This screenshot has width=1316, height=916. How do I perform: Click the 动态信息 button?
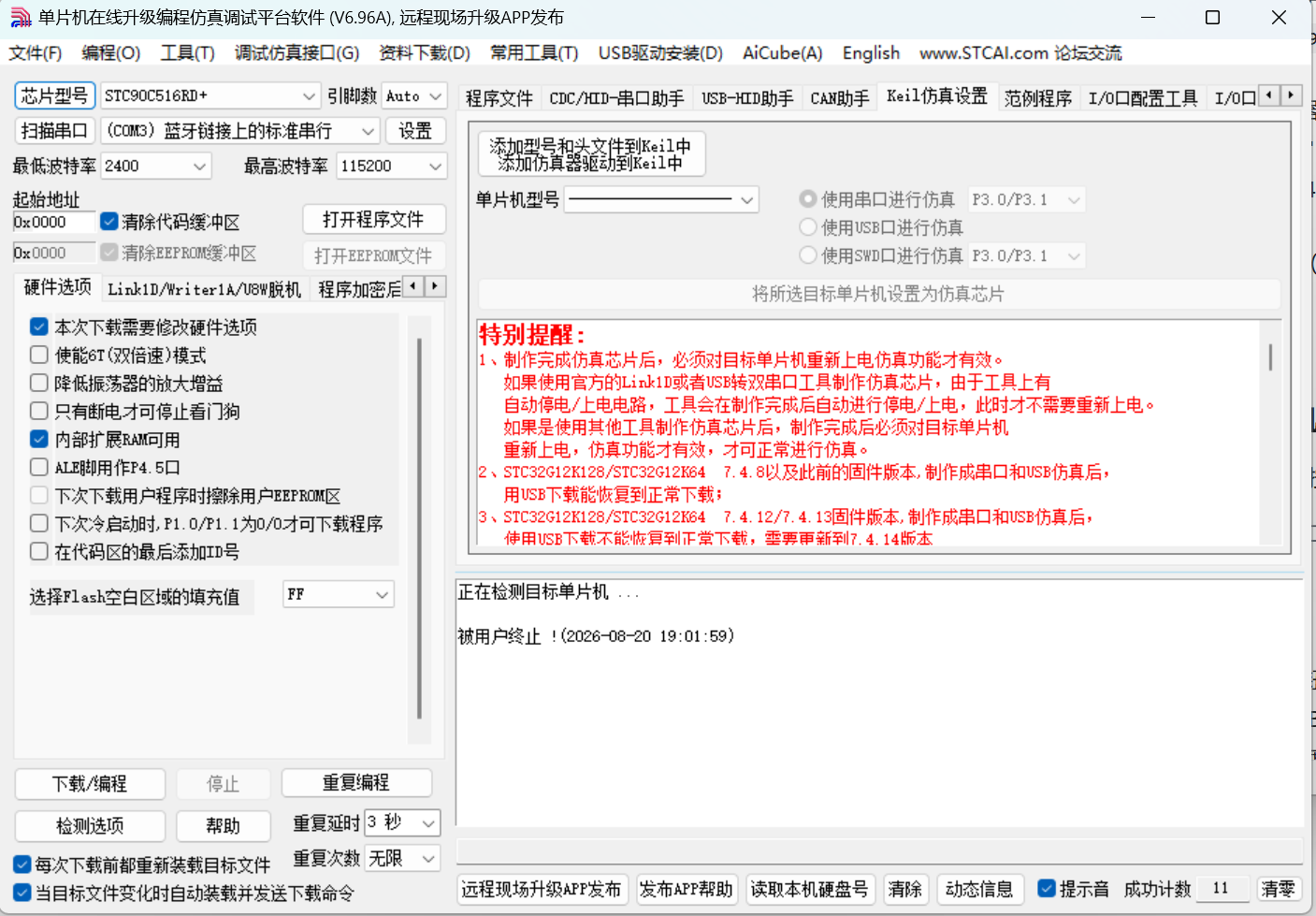click(979, 889)
